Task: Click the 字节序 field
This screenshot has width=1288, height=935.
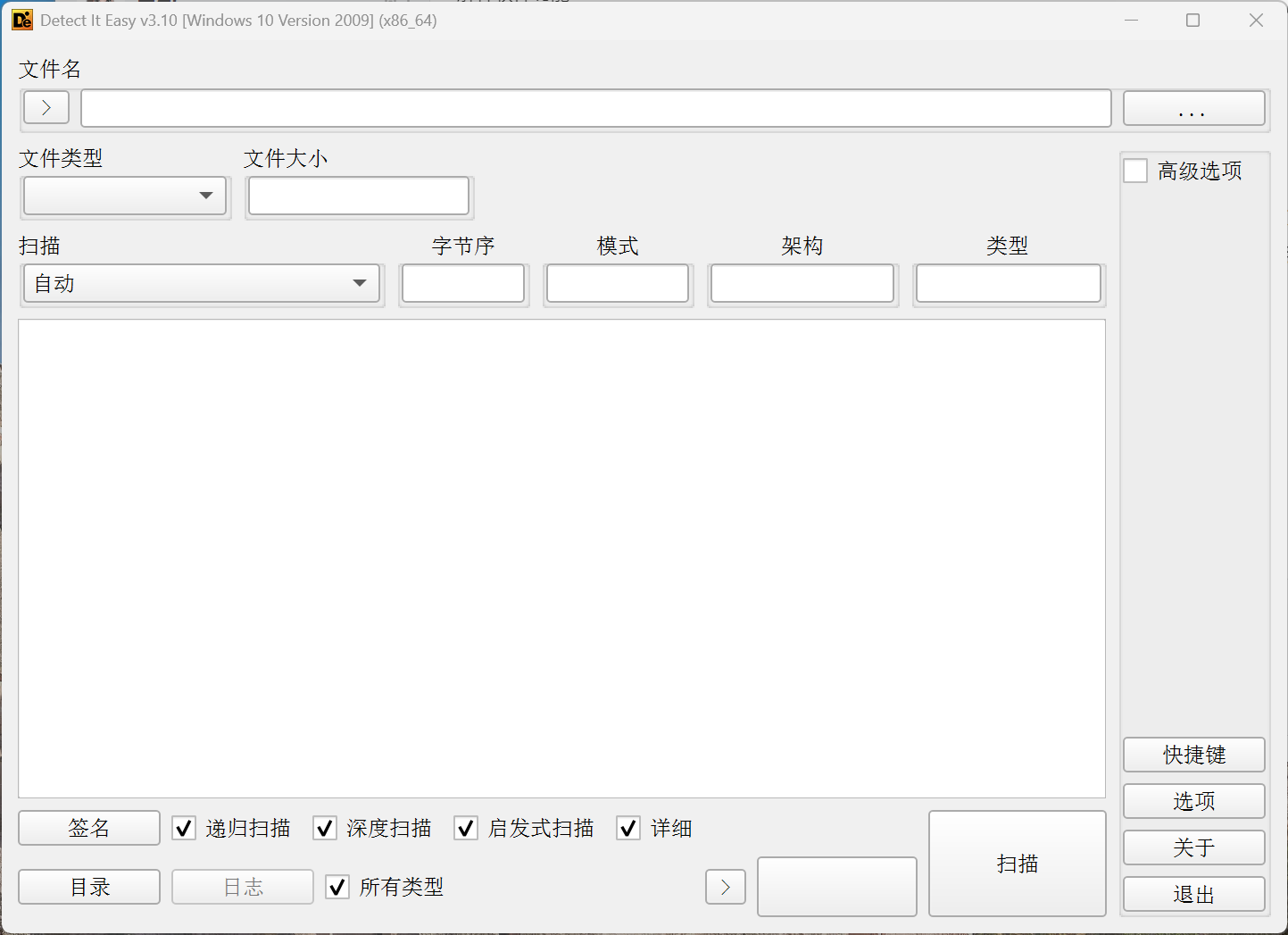Action: [463, 283]
